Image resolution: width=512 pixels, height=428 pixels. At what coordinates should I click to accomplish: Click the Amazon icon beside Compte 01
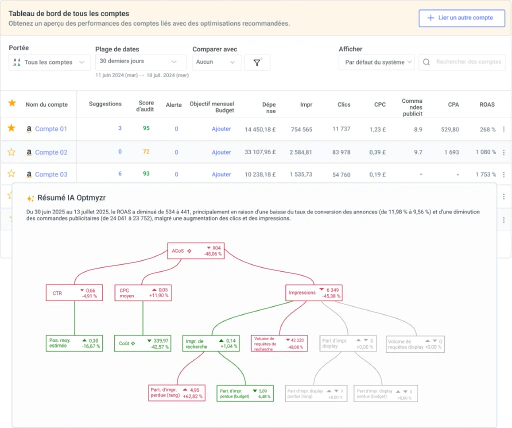[x=29, y=129]
